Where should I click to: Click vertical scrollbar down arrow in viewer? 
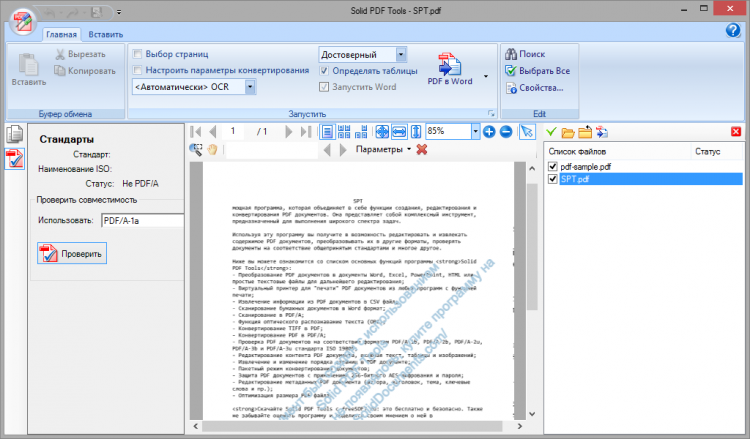coord(532,414)
